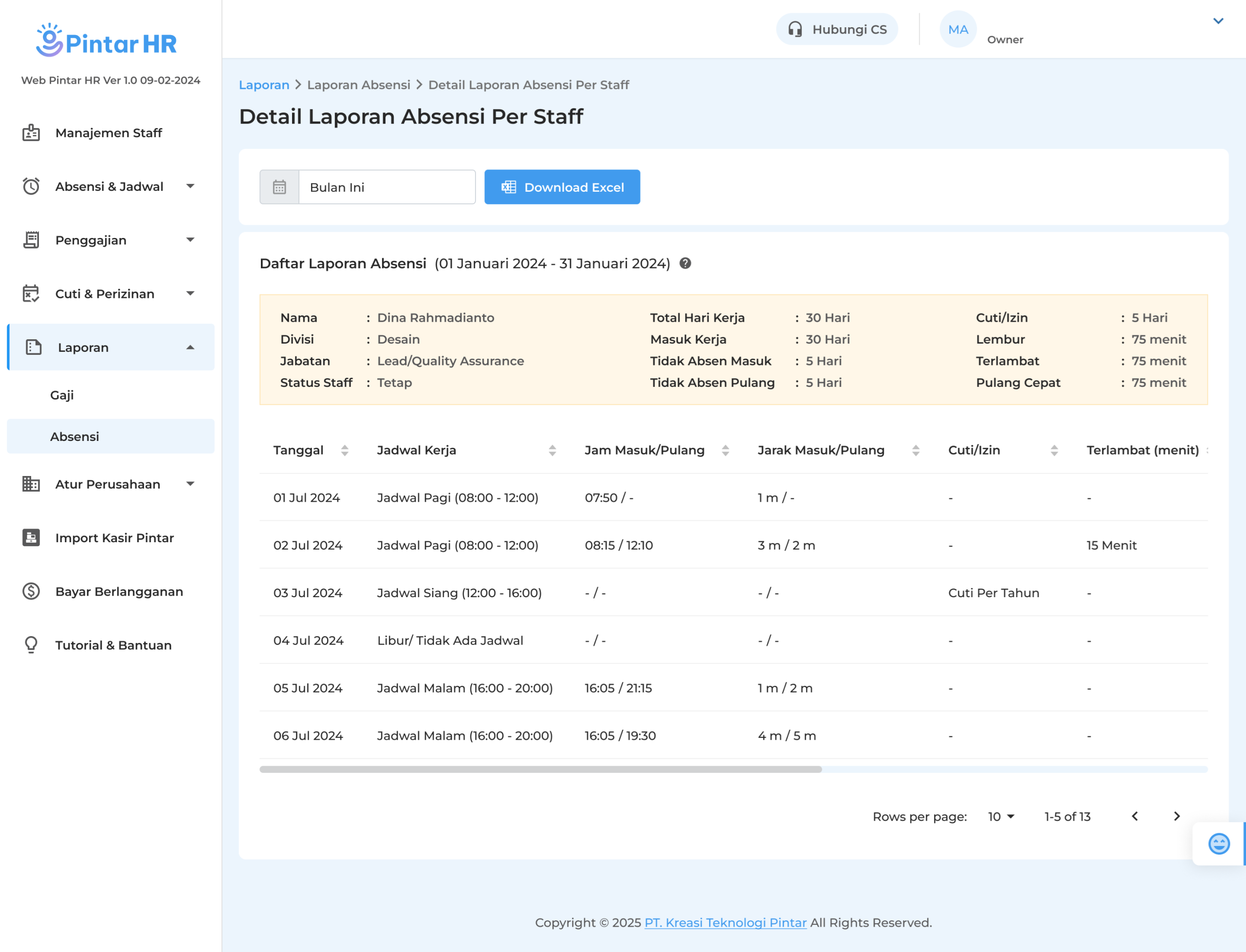Click the Dina Rahmadianto name value
The image size is (1246, 952).
(x=436, y=318)
